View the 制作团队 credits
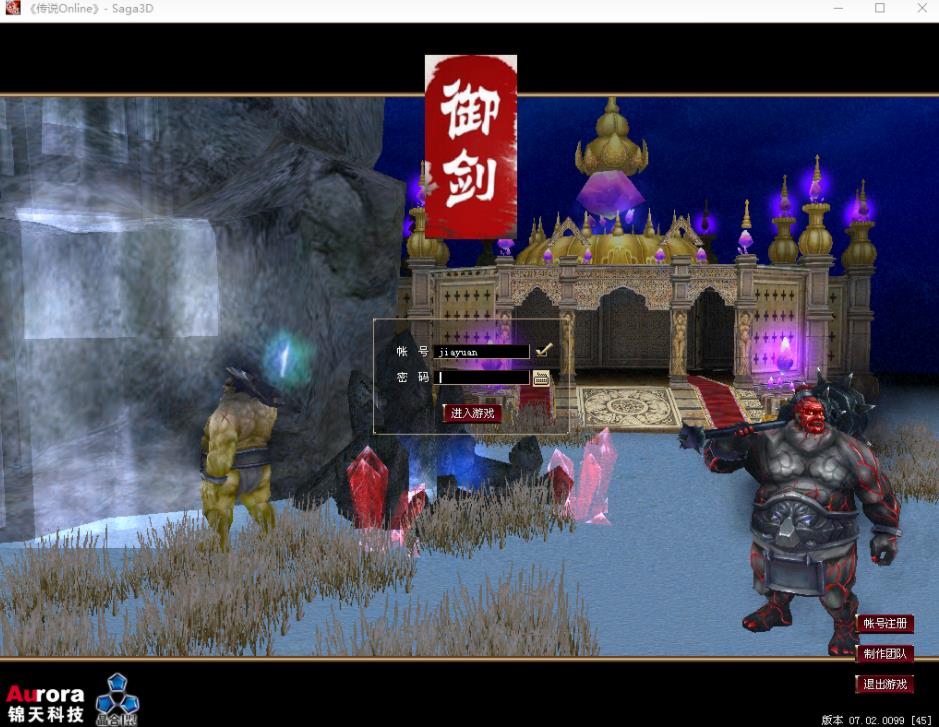939x727 pixels. coord(885,654)
